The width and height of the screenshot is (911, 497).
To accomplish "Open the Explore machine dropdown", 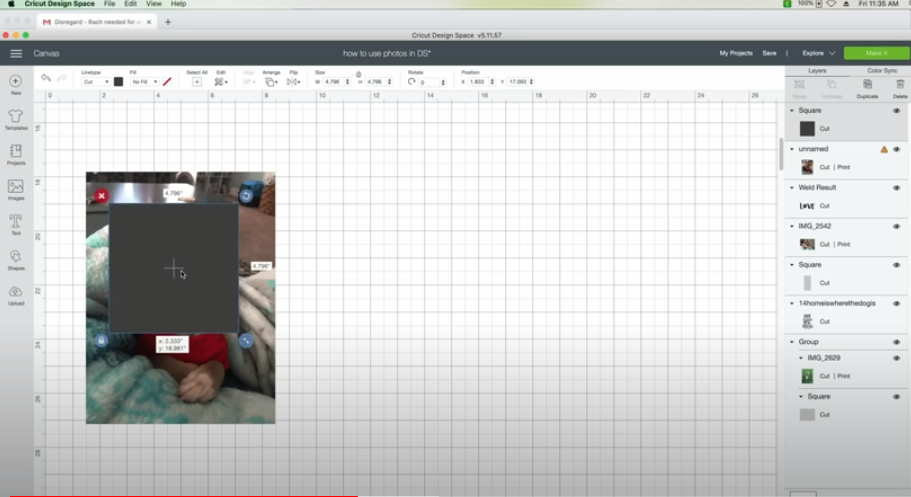I will pyautogui.click(x=818, y=53).
